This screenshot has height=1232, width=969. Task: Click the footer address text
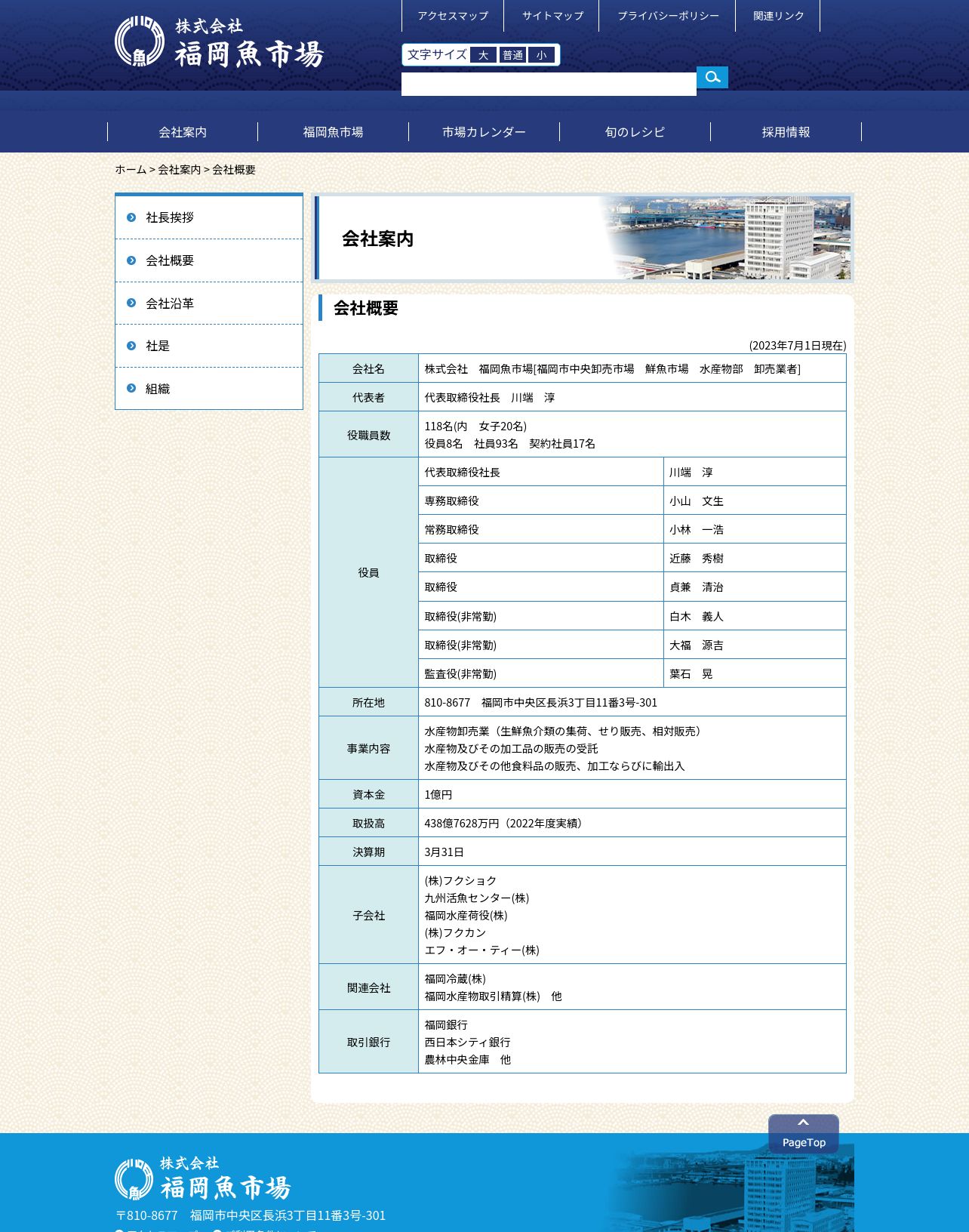251,1215
